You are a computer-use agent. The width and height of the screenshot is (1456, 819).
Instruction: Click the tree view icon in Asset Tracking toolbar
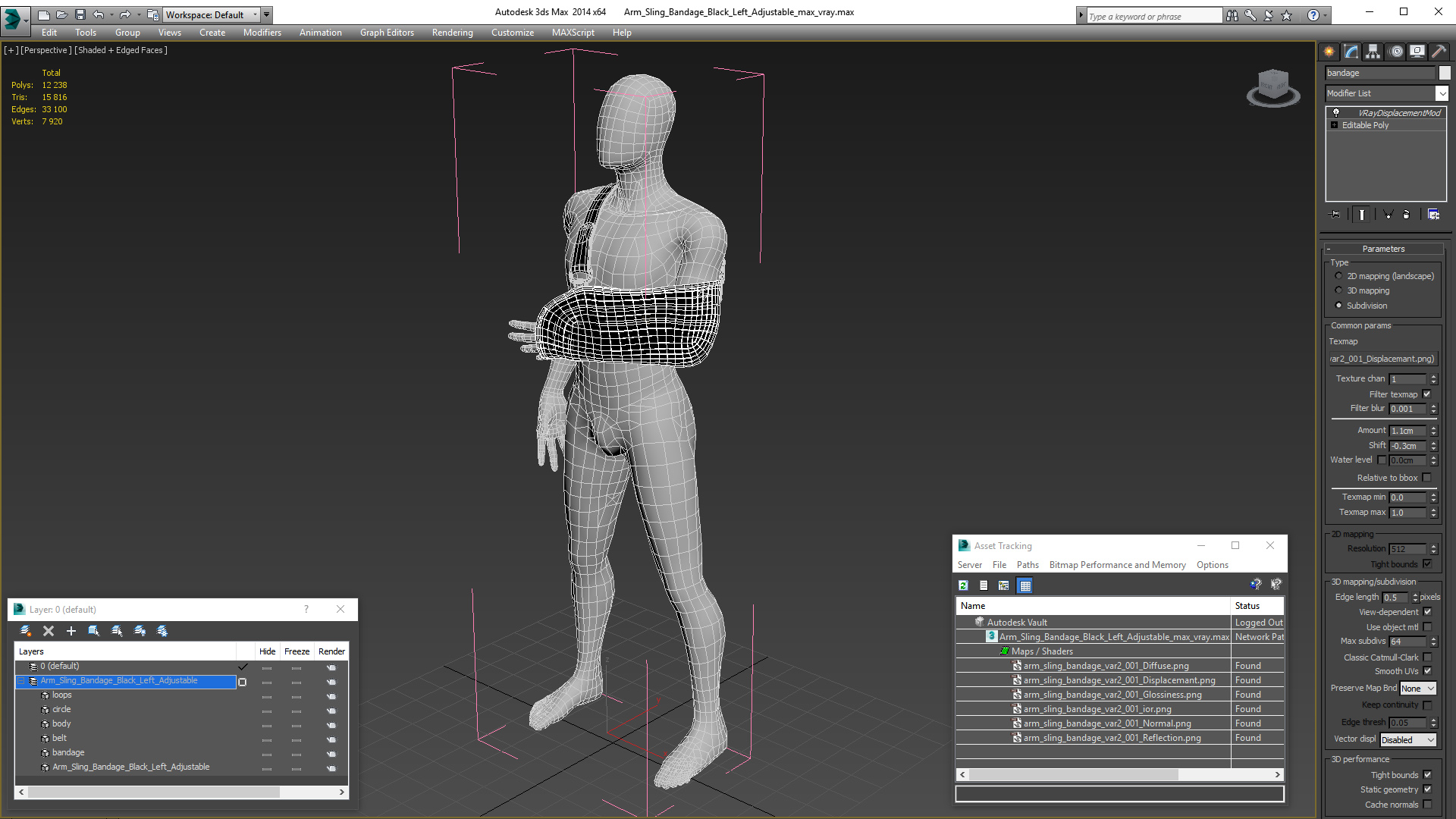[1004, 585]
